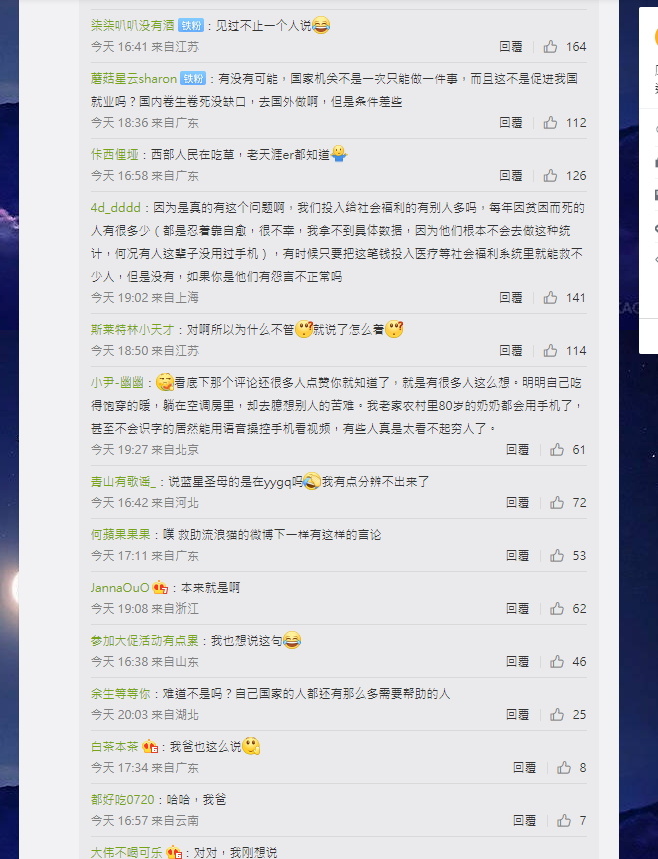Like 斯莱特林小天才's comment with 114 likes
The image size is (658, 859).
tap(551, 351)
